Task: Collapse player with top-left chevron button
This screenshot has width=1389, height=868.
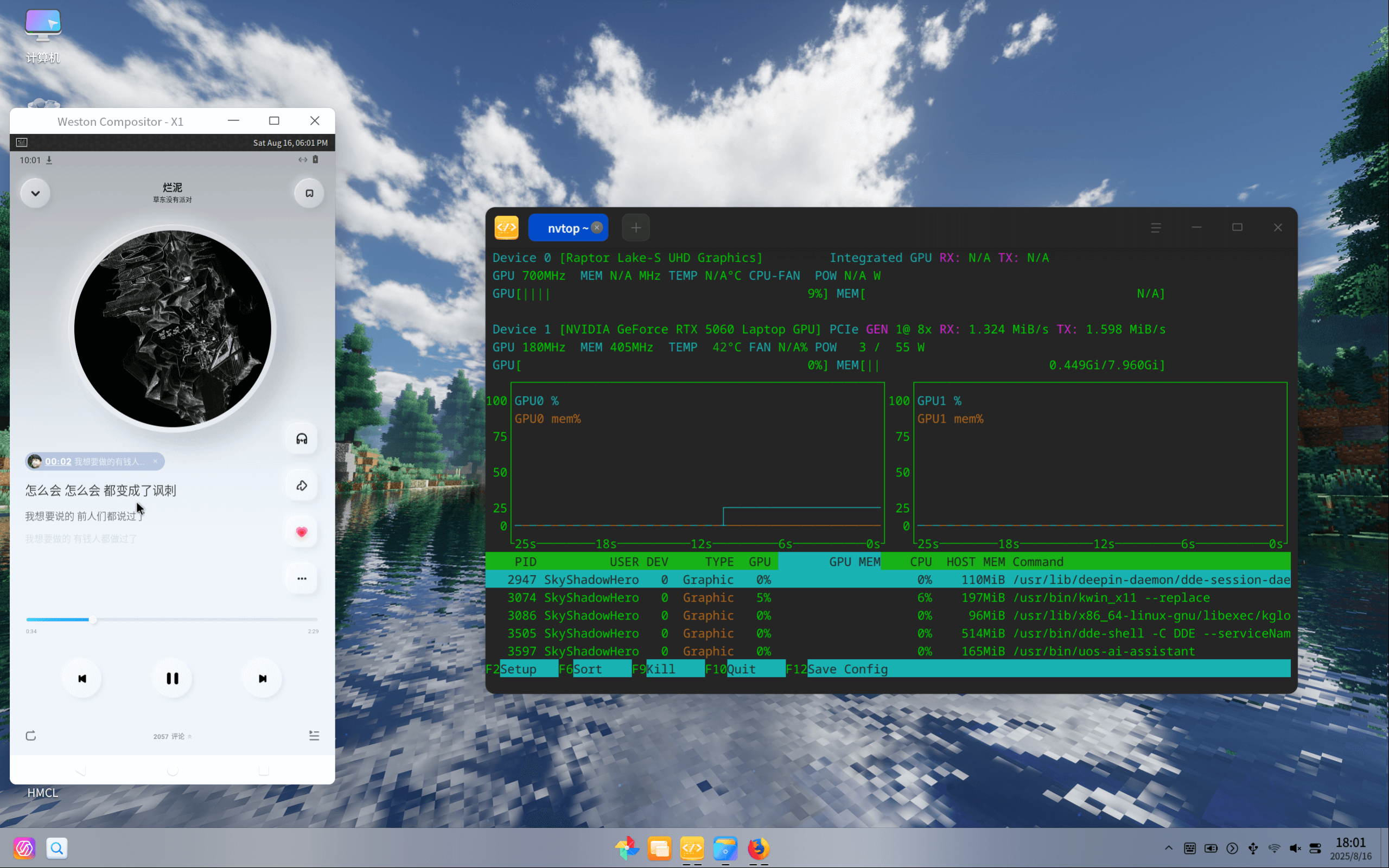Action: coord(35,194)
